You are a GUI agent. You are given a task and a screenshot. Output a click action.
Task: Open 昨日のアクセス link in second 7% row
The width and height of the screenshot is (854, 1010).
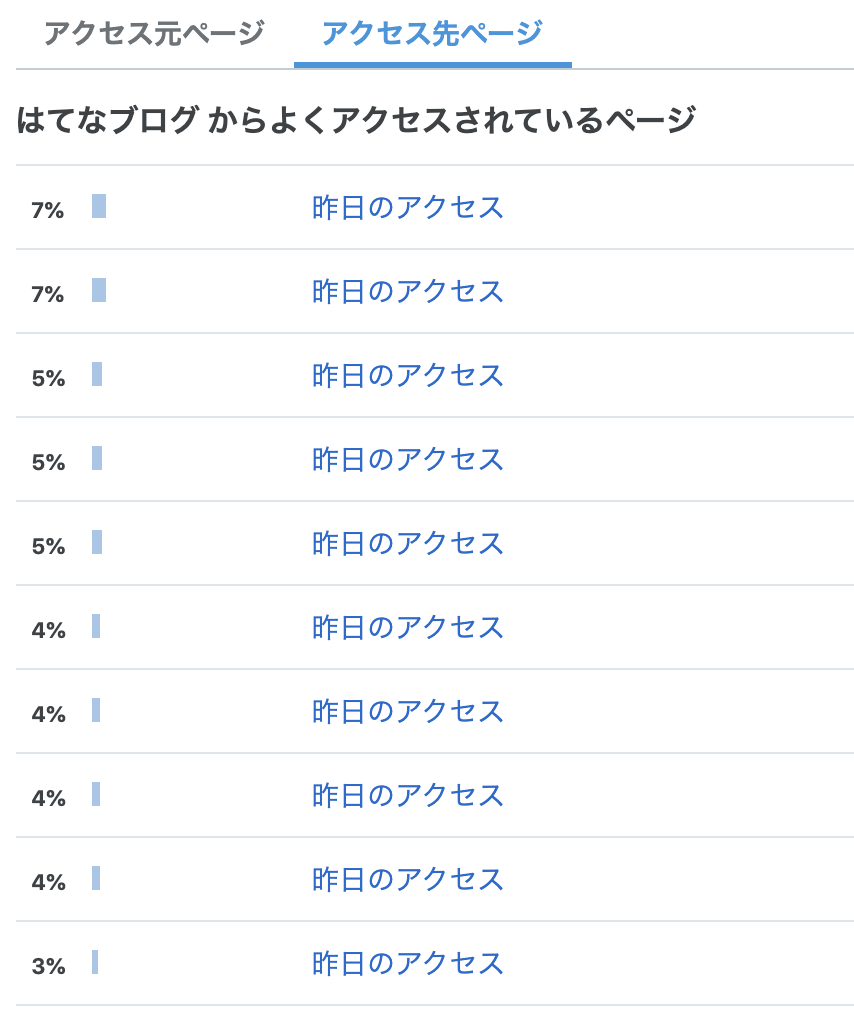click(x=408, y=291)
